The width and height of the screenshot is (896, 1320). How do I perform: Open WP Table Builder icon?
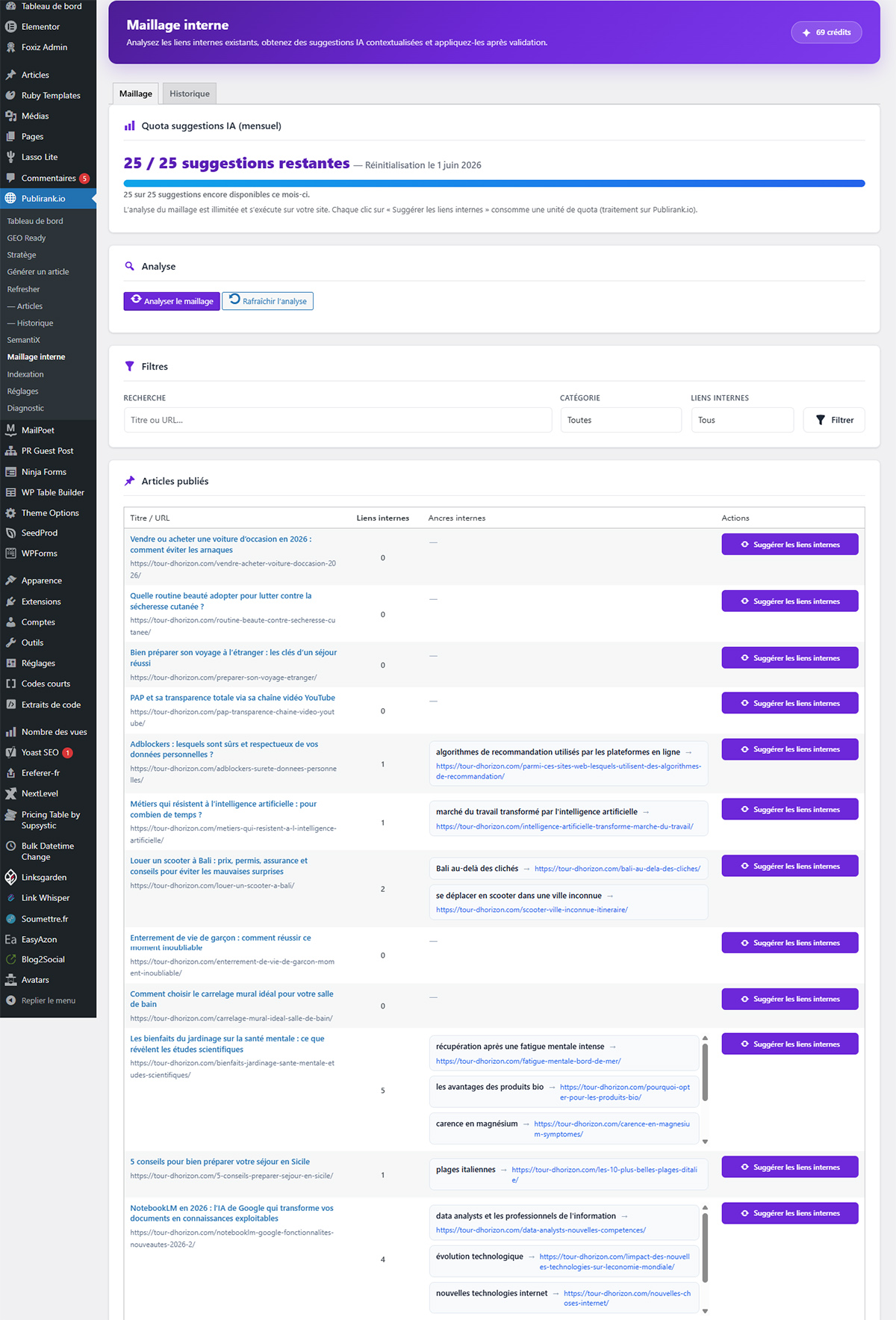10,492
